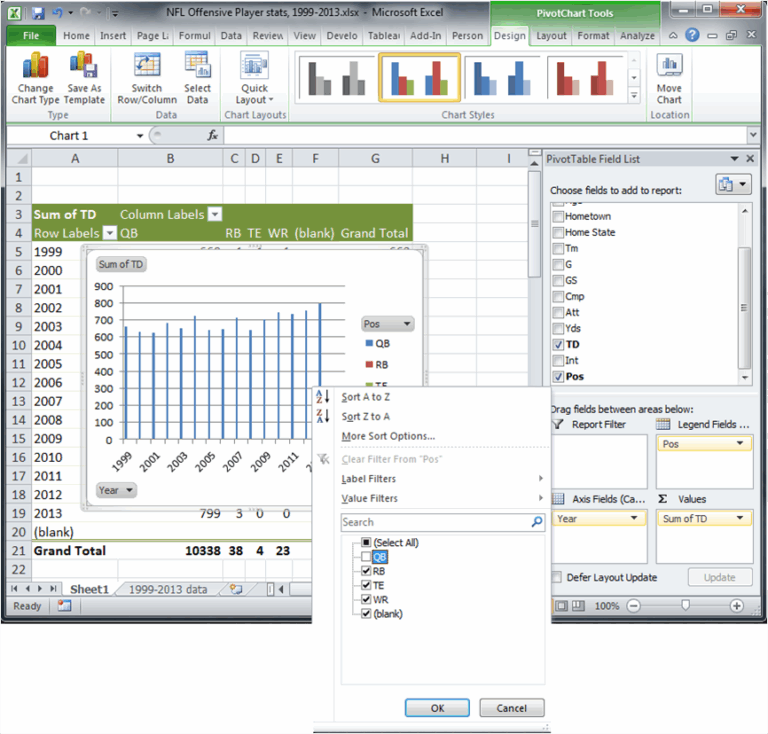Screen dimensions: 768x734
Task: Click the Move Chart icon
Action: (669, 65)
